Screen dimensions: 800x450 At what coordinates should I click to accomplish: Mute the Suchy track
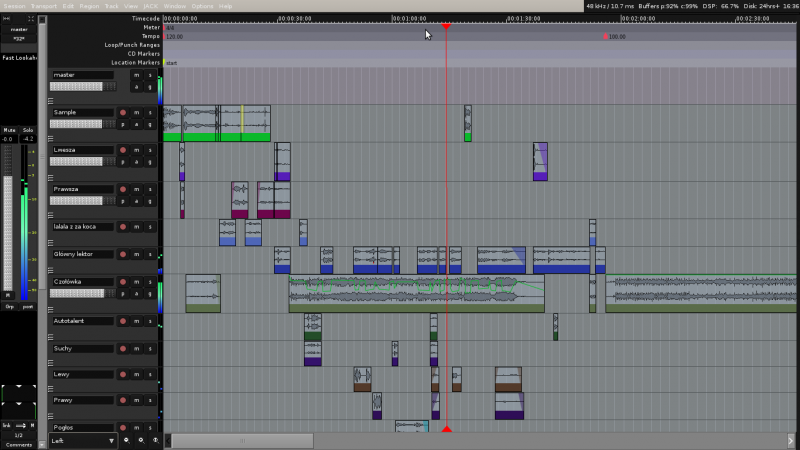136,348
